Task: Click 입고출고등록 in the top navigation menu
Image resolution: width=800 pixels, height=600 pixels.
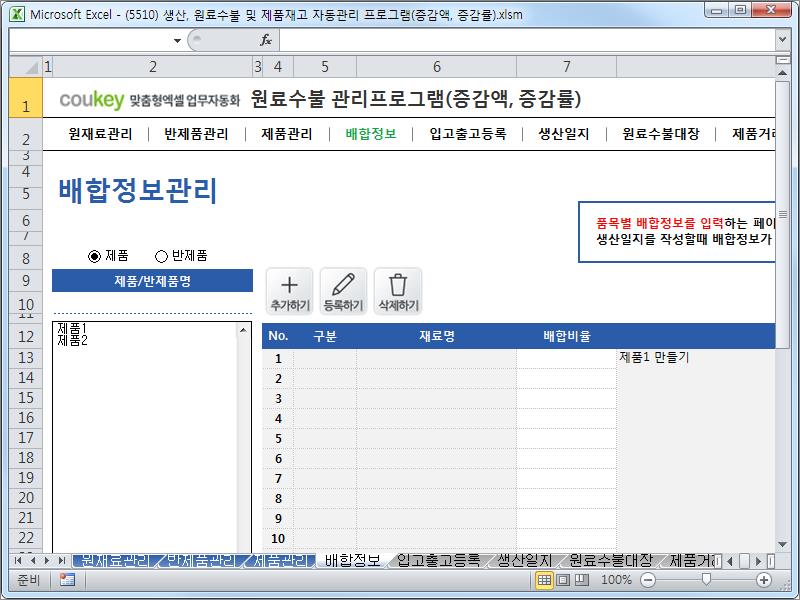Action: tap(468, 134)
